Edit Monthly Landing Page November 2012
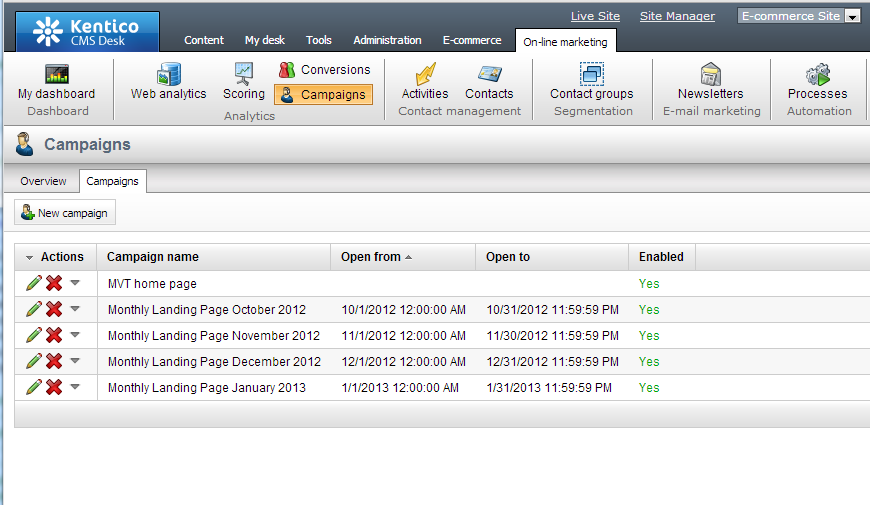This screenshot has width=870, height=505. point(34,335)
